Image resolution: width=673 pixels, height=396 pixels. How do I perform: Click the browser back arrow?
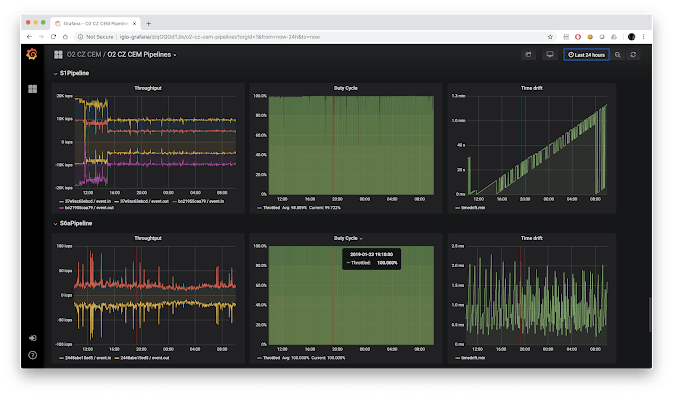[x=29, y=37]
